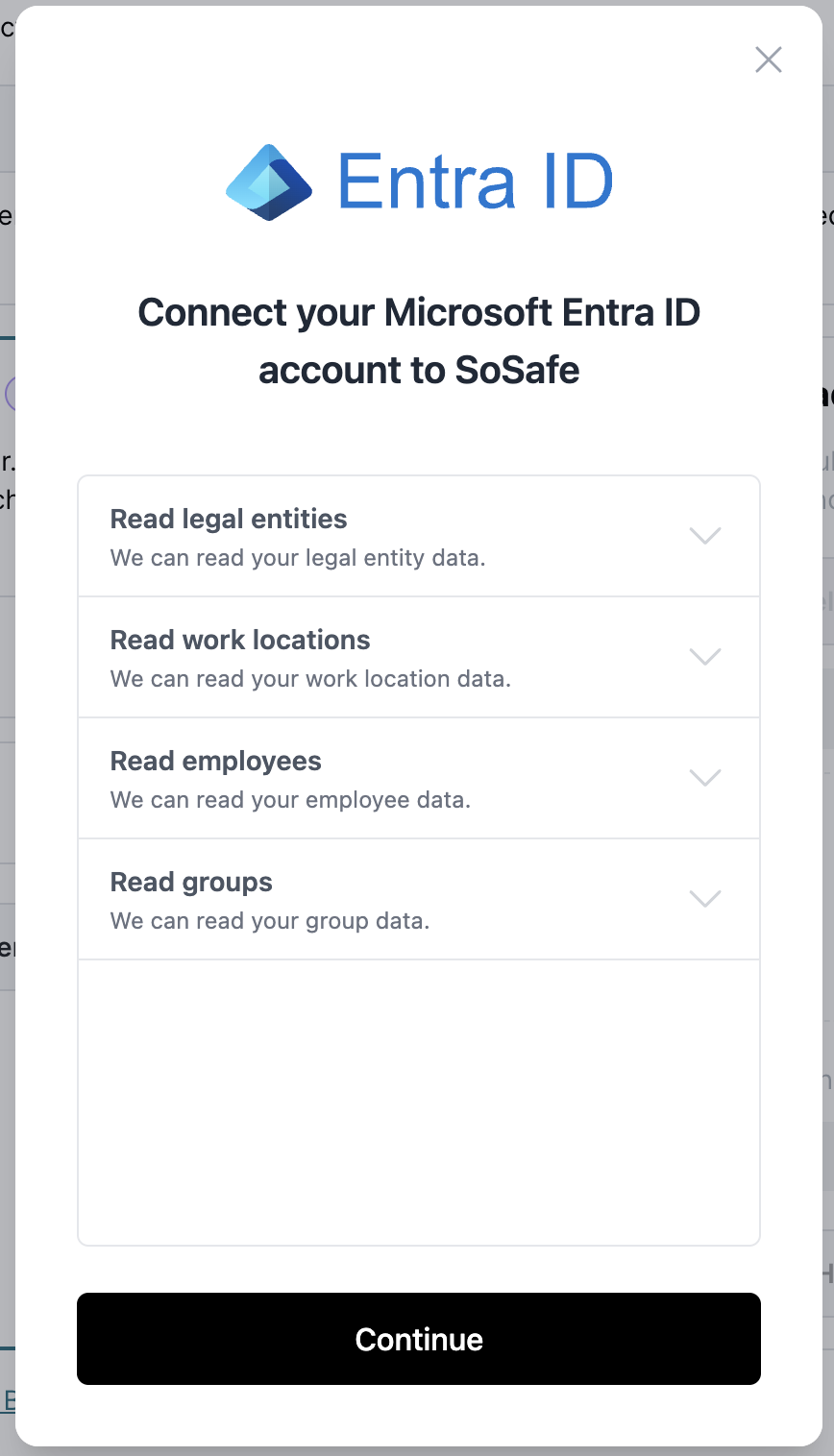This screenshot has width=834, height=1456.
Task: Expand the Read work locations chevron
Action: tap(705, 657)
